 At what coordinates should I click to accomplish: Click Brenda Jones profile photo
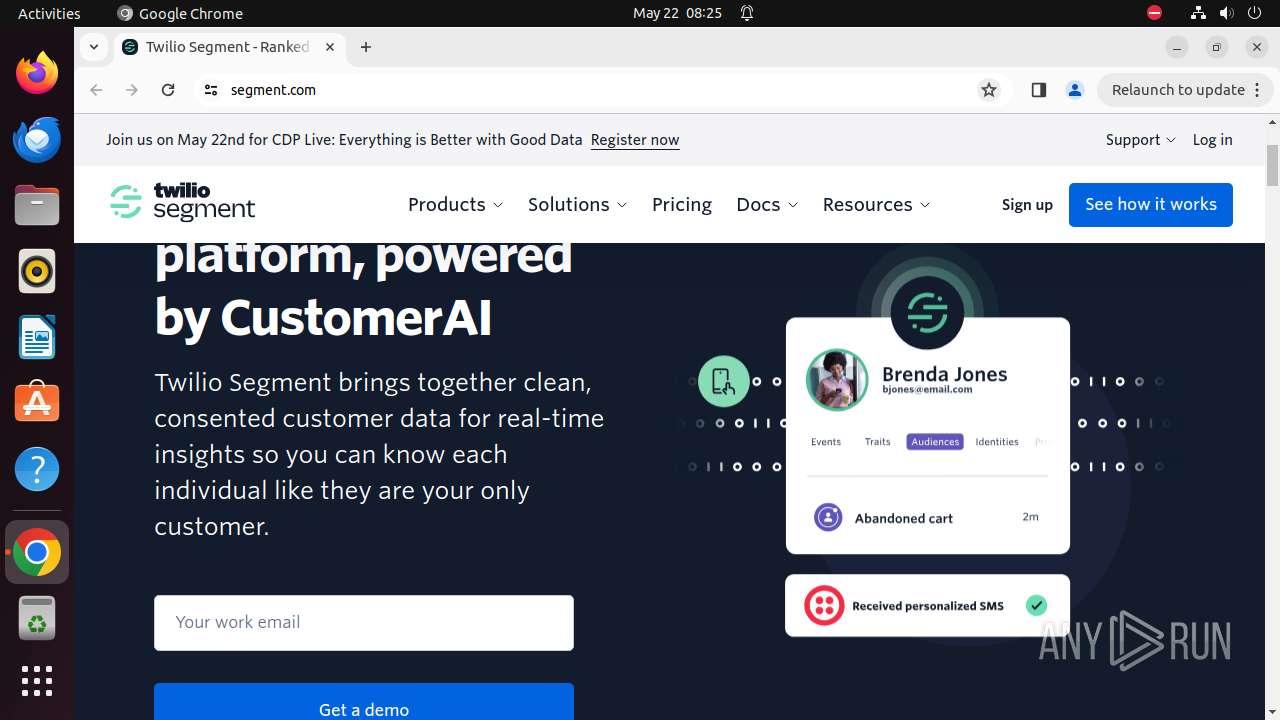click(837, 380)
